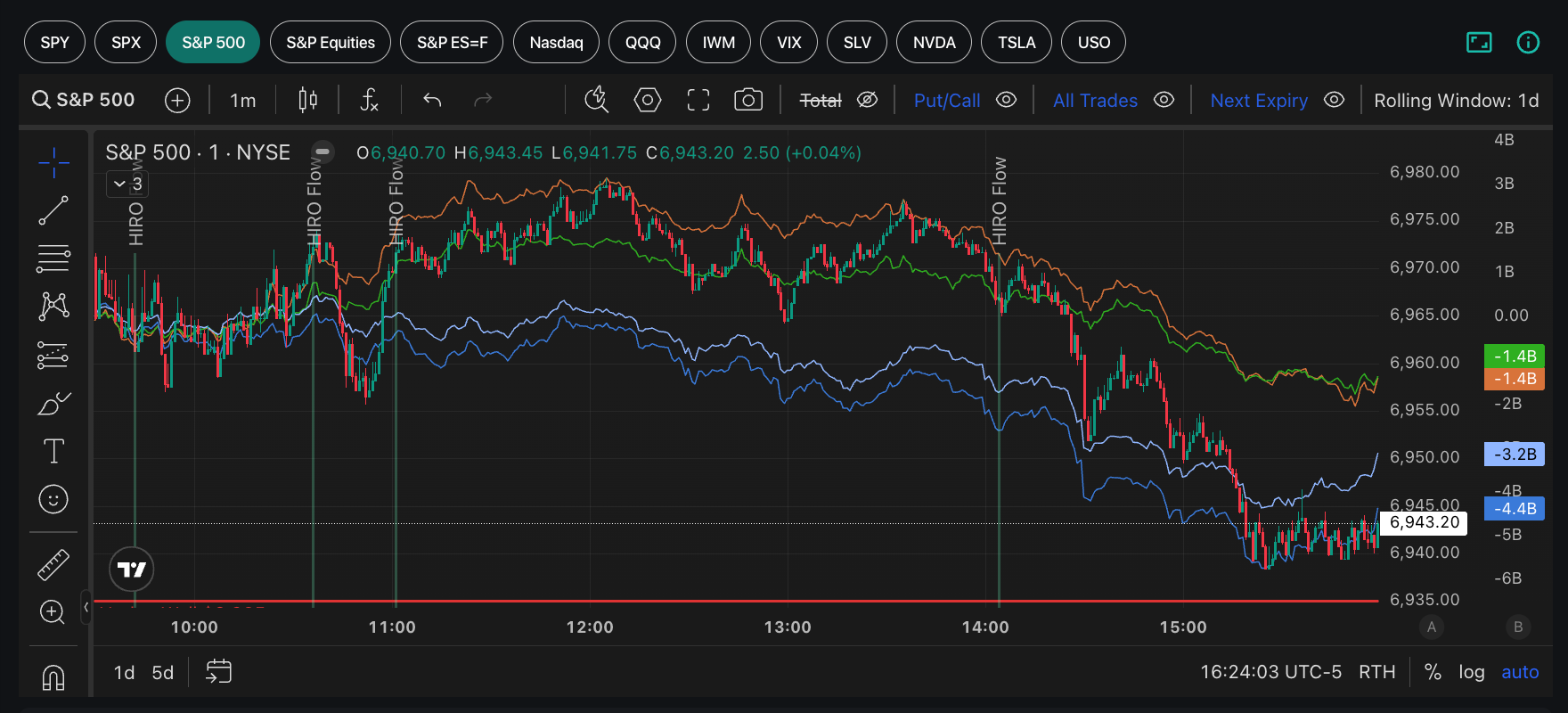This screenshot has width=1568, height=713.
Task: Enter fullscreen chart mode
Action: [x=698, y=100]
